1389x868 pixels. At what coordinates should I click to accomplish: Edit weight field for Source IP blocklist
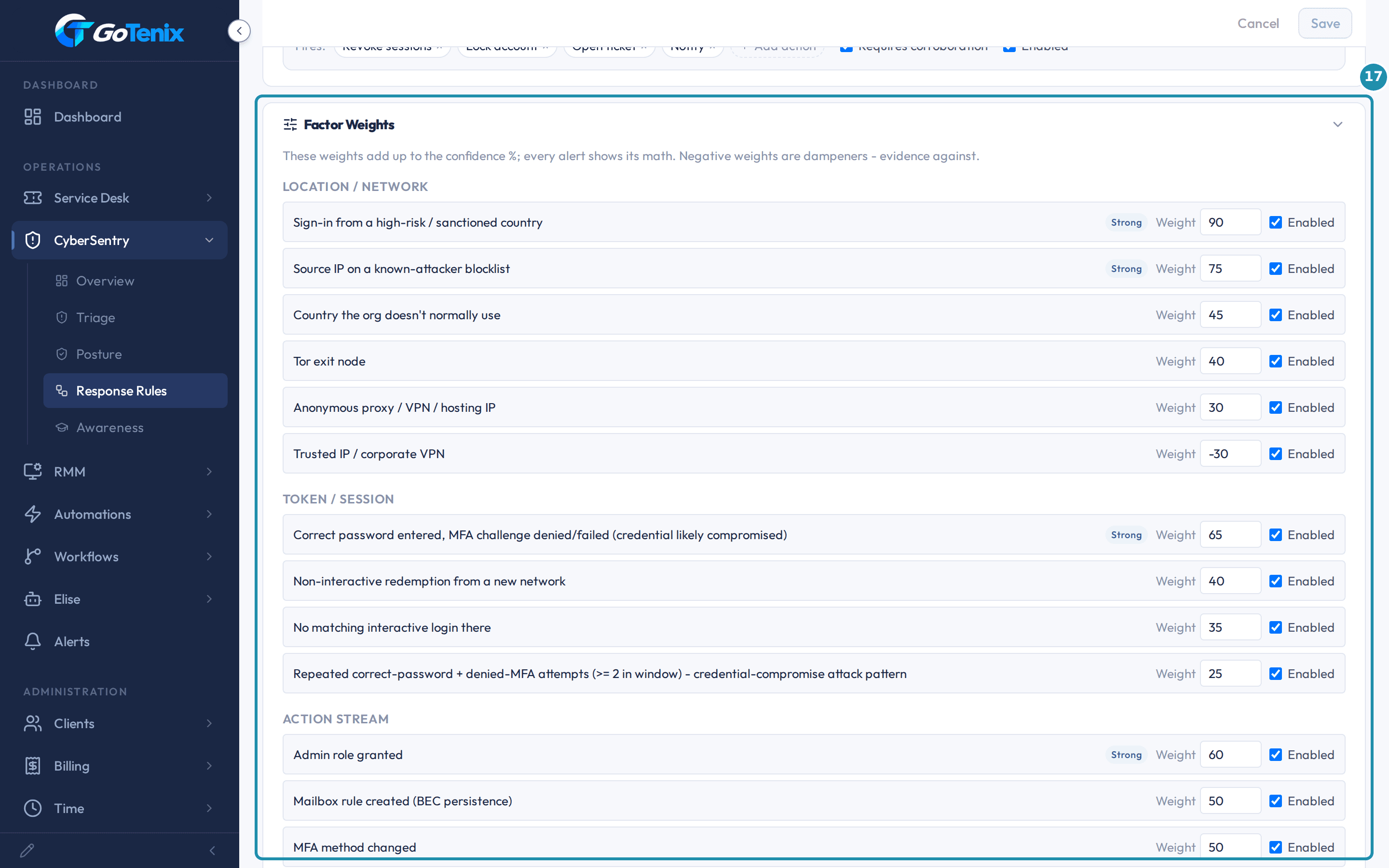pos(1230,269)
